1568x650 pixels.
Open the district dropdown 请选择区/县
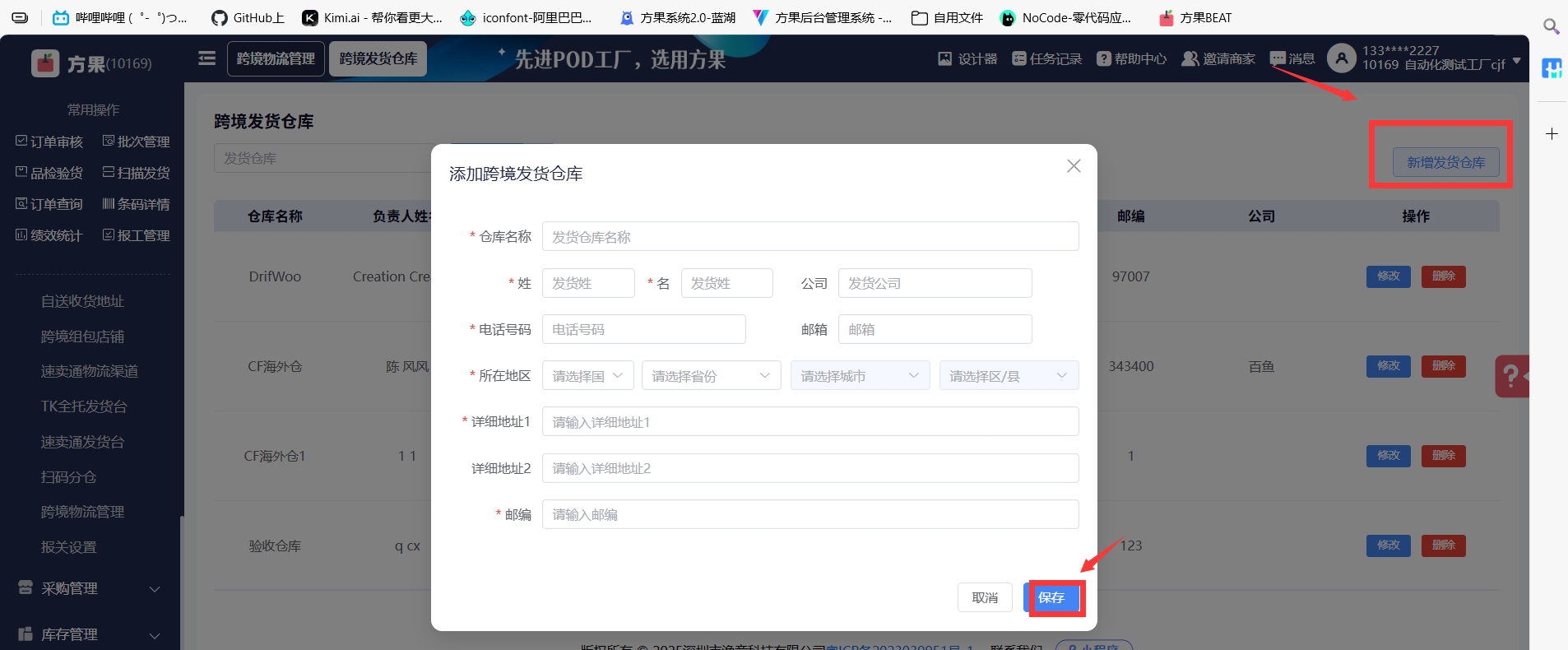pyautogui.click(x=1009, y=376)
